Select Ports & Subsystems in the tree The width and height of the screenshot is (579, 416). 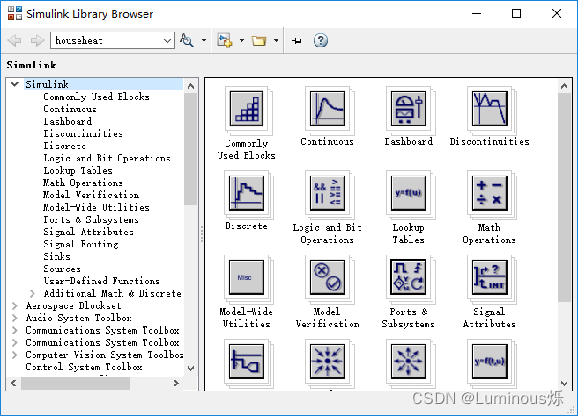(91, 220)
